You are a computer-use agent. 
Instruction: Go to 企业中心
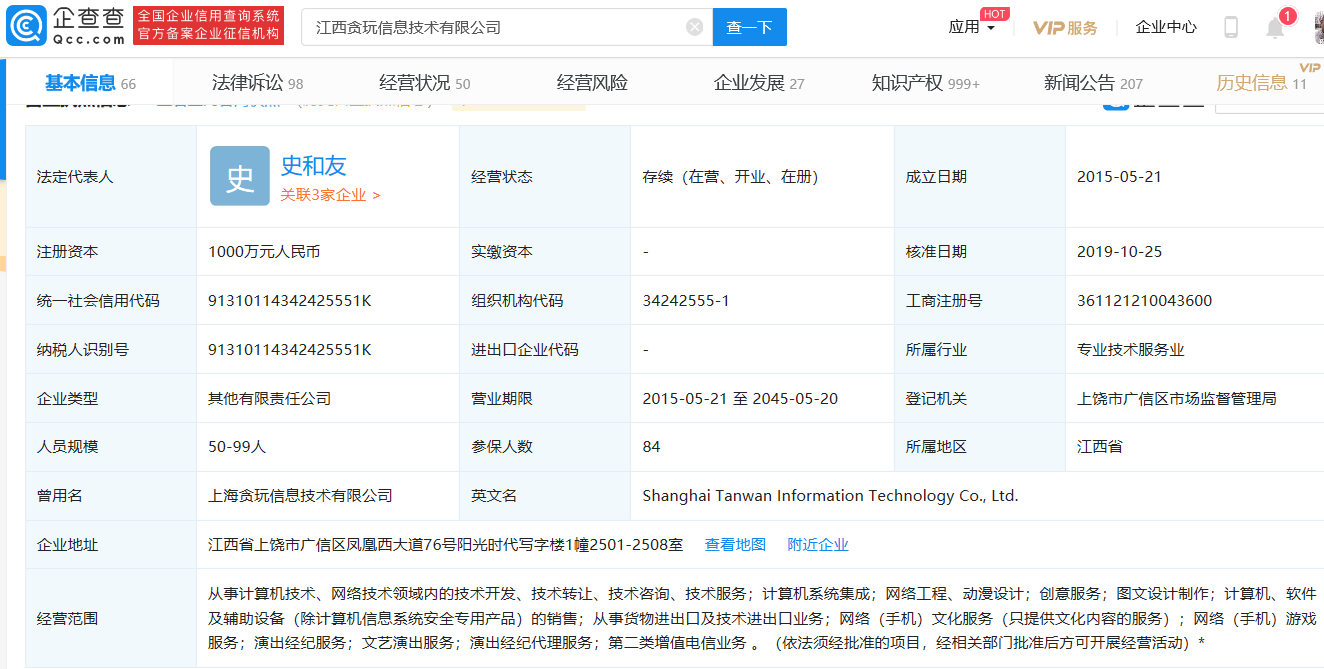coord(1166,27)
